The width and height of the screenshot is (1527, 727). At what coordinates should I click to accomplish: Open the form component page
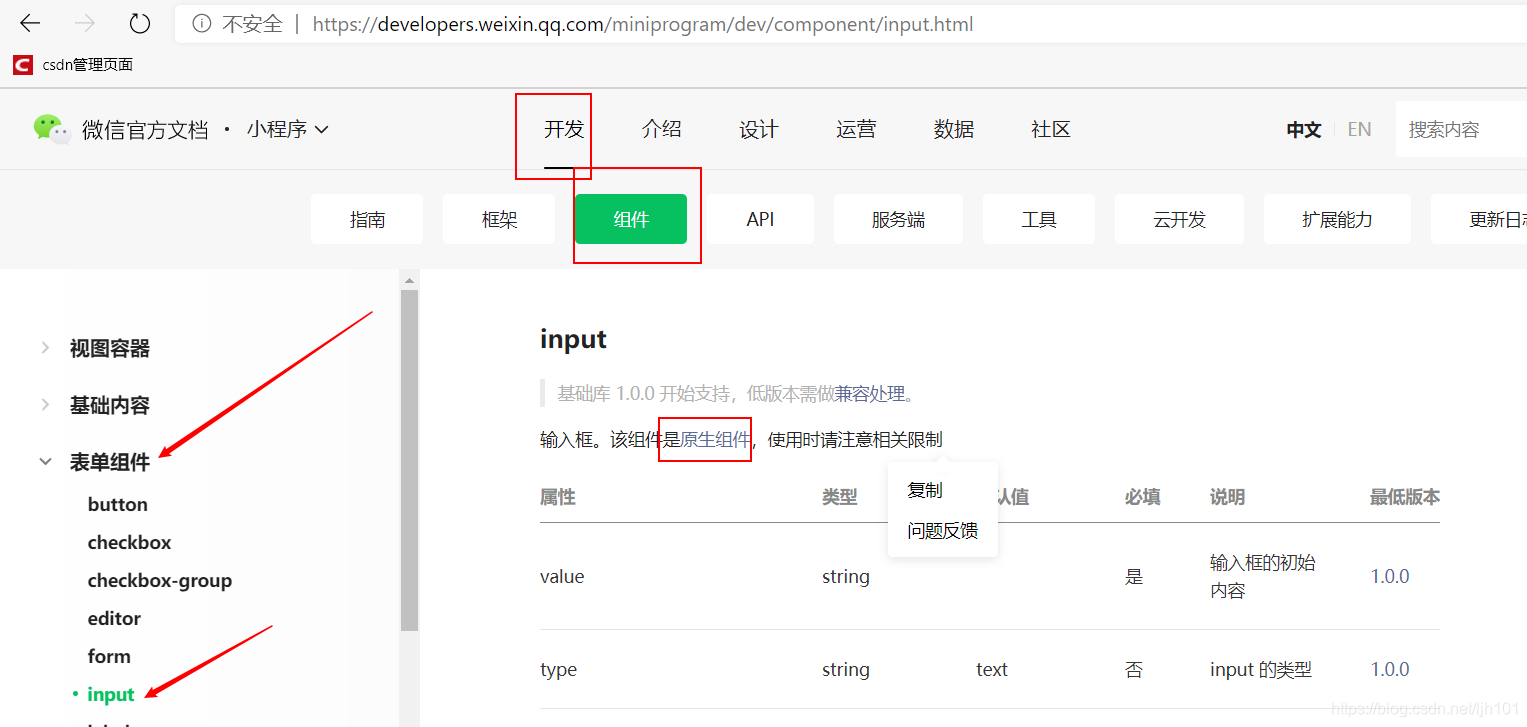tap(109, 656)
